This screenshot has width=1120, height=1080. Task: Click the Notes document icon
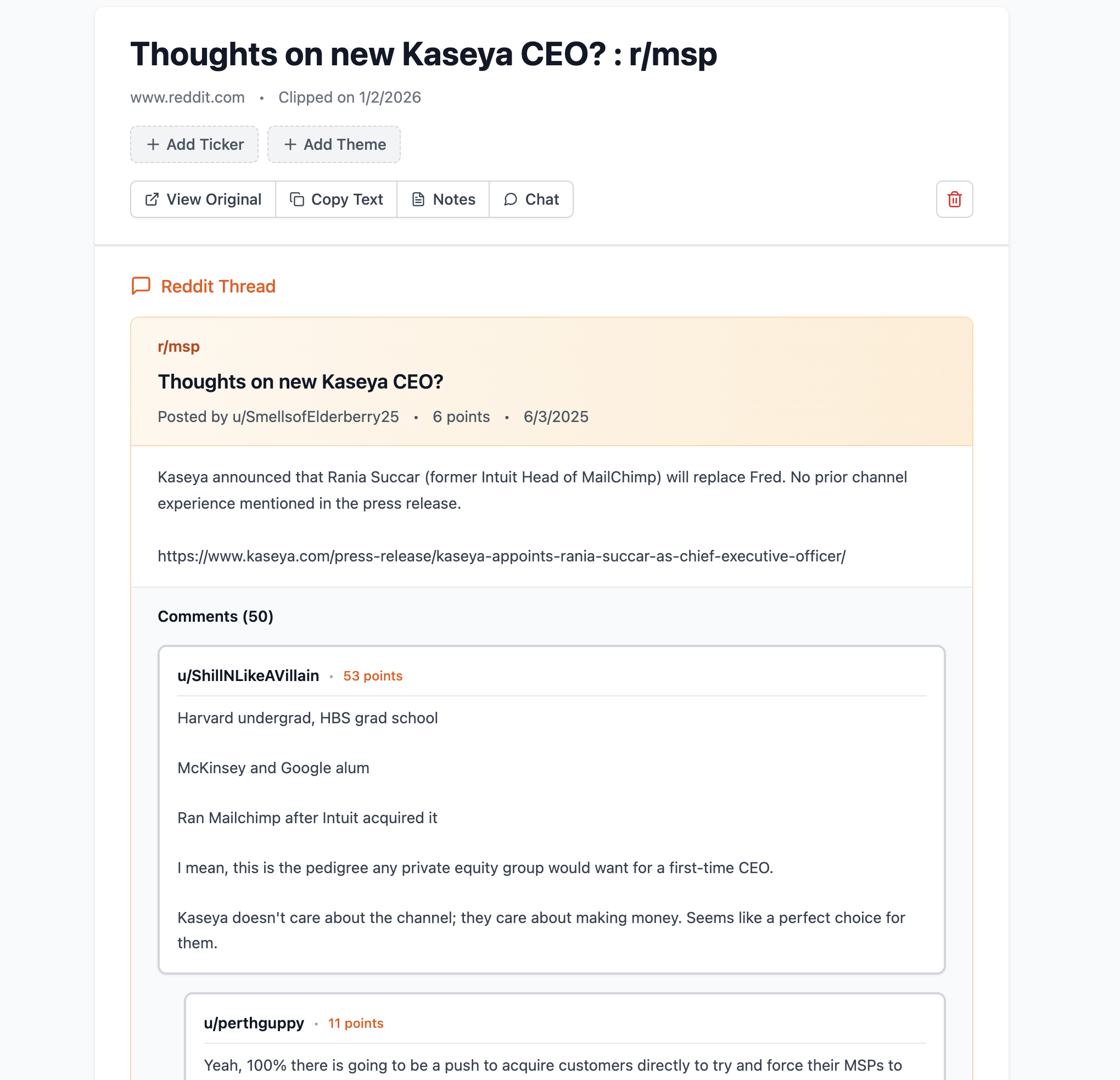[x=418, y=199]
